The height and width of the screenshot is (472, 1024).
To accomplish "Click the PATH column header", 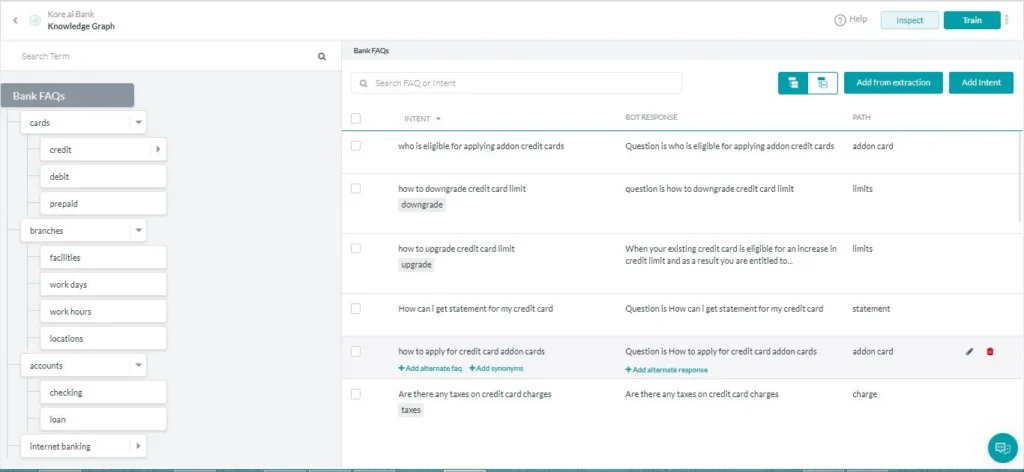I will [861, 118].
